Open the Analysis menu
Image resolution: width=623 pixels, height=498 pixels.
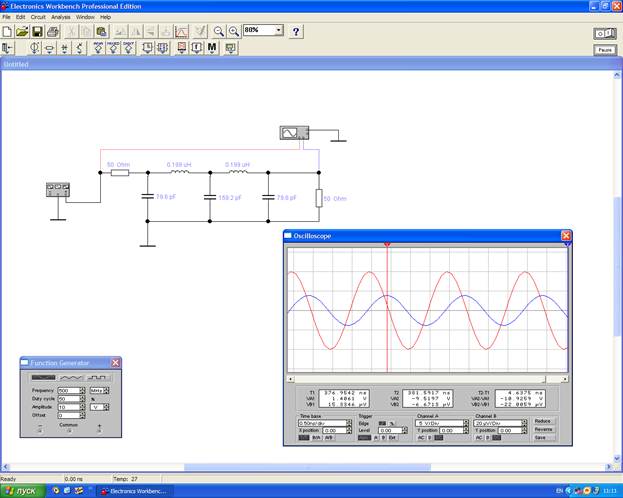click(x=61, y=17)
